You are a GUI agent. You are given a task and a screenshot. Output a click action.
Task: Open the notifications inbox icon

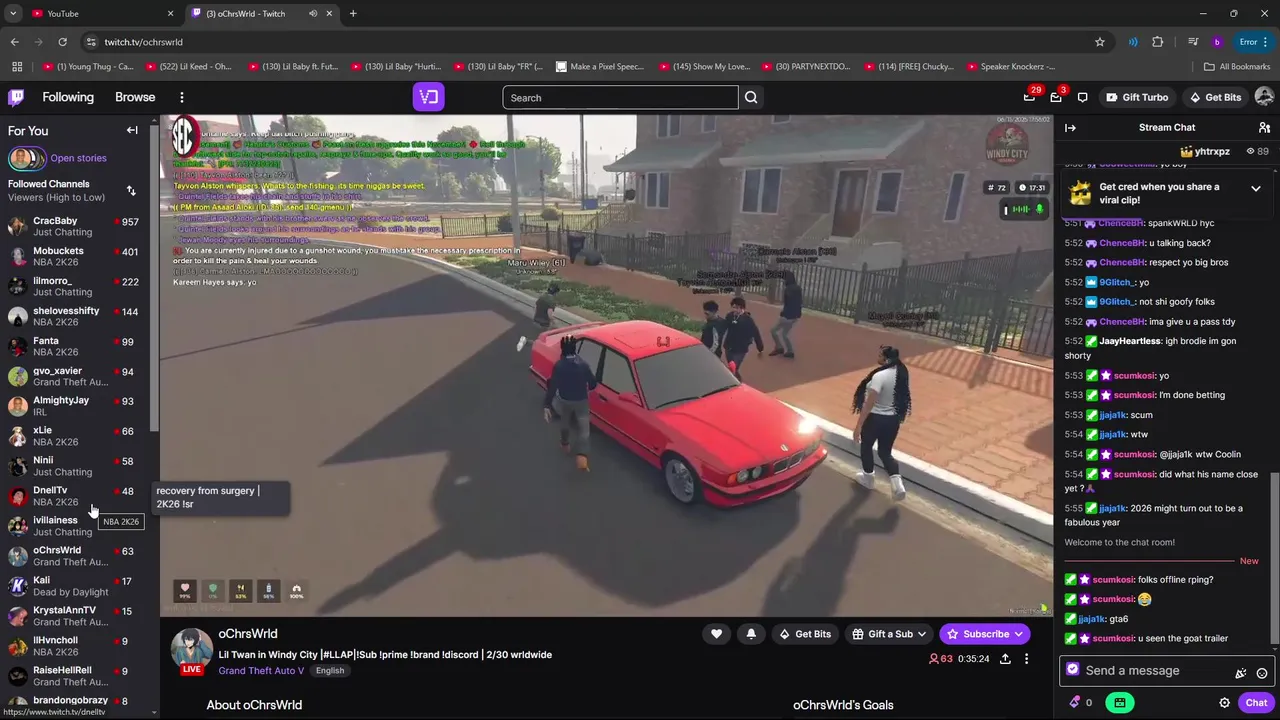pos(1056,97)
